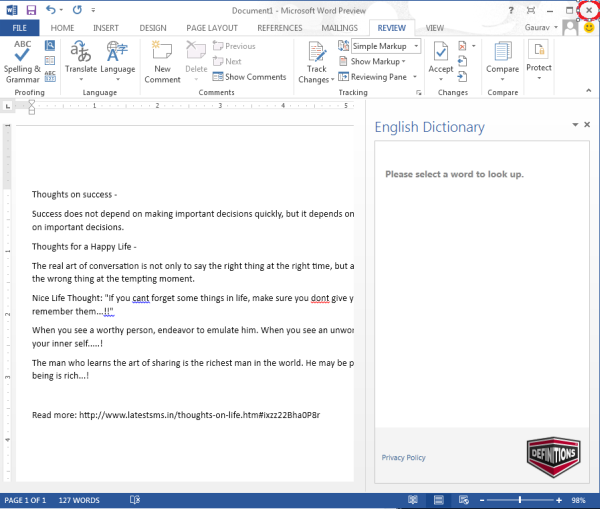Viewport: 600px width, 509px height.
Task: Expand the Accept dropdown arrow
Action: (441, 79)
